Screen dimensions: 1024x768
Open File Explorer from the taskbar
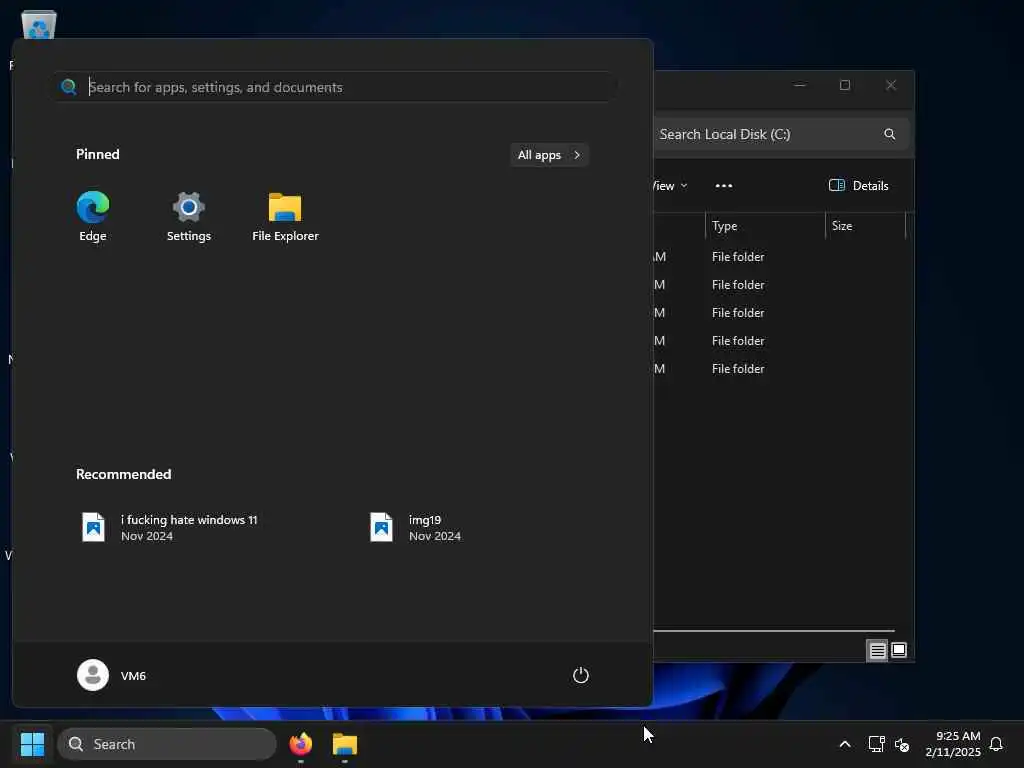coord(345,744)
